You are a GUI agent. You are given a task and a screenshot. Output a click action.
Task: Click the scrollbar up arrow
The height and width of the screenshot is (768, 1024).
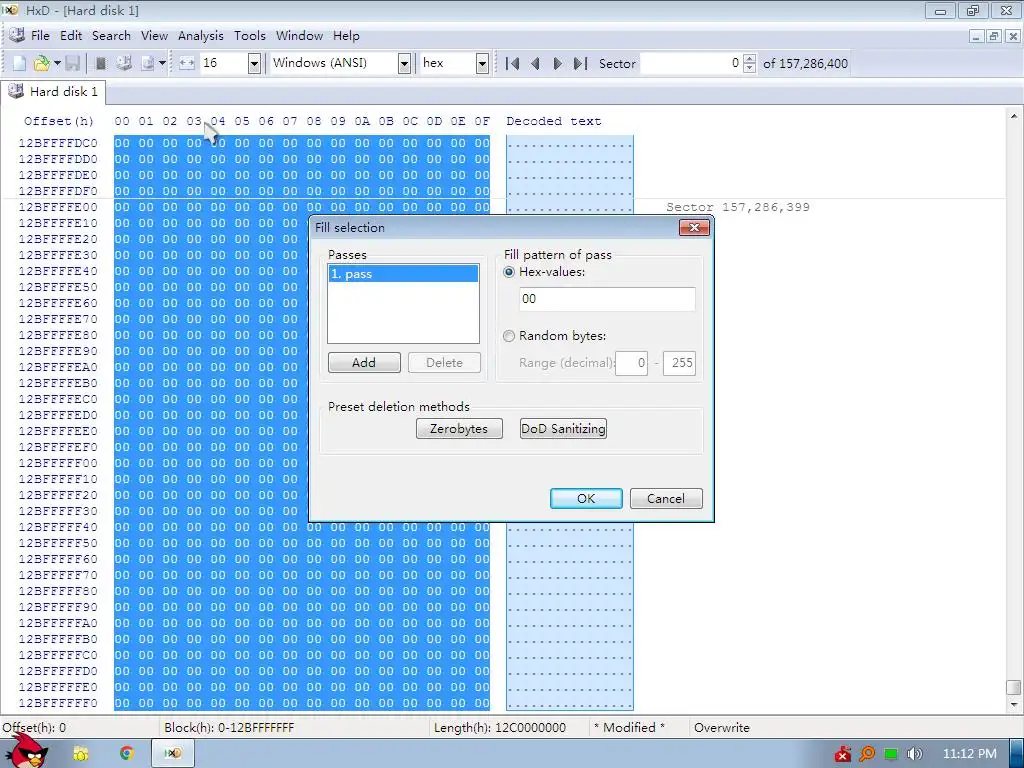tap(1014, 116)
